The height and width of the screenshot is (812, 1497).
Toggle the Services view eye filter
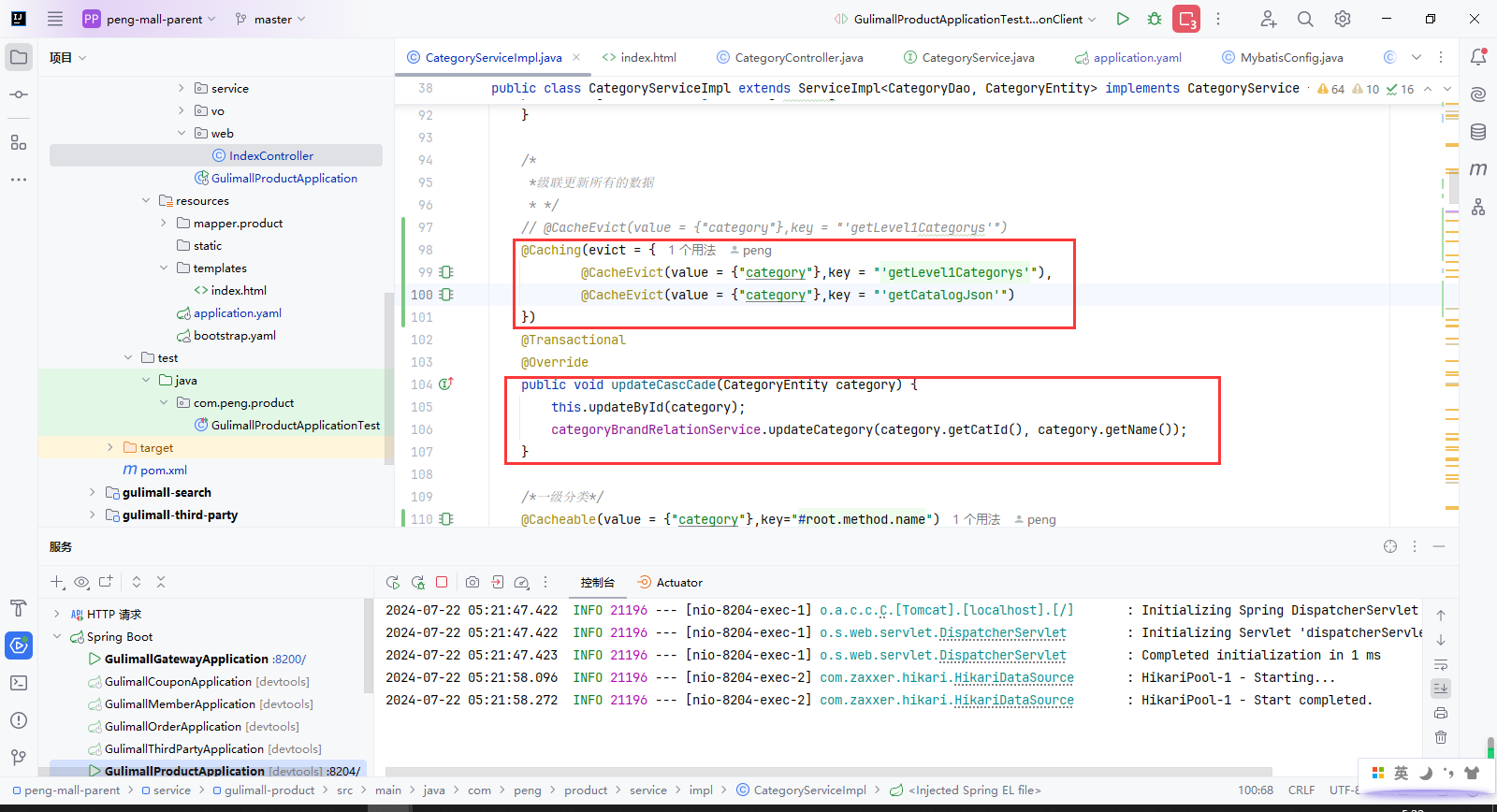[81, 582]
